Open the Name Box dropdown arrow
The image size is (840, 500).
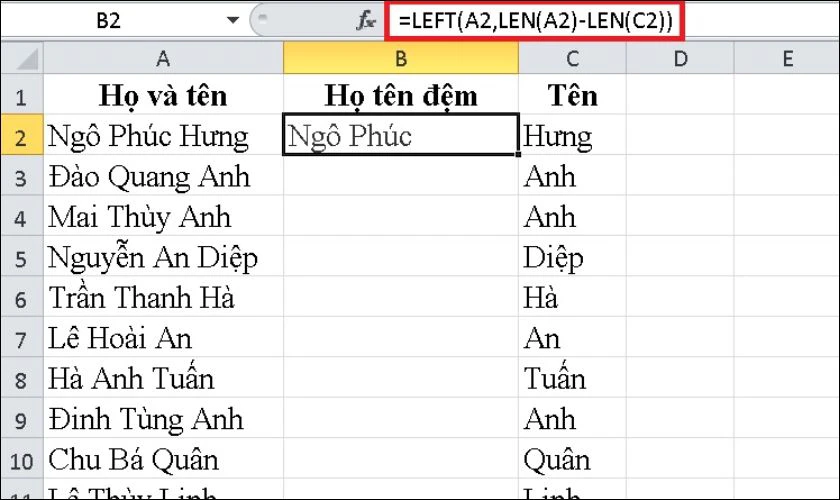point(232,21)
